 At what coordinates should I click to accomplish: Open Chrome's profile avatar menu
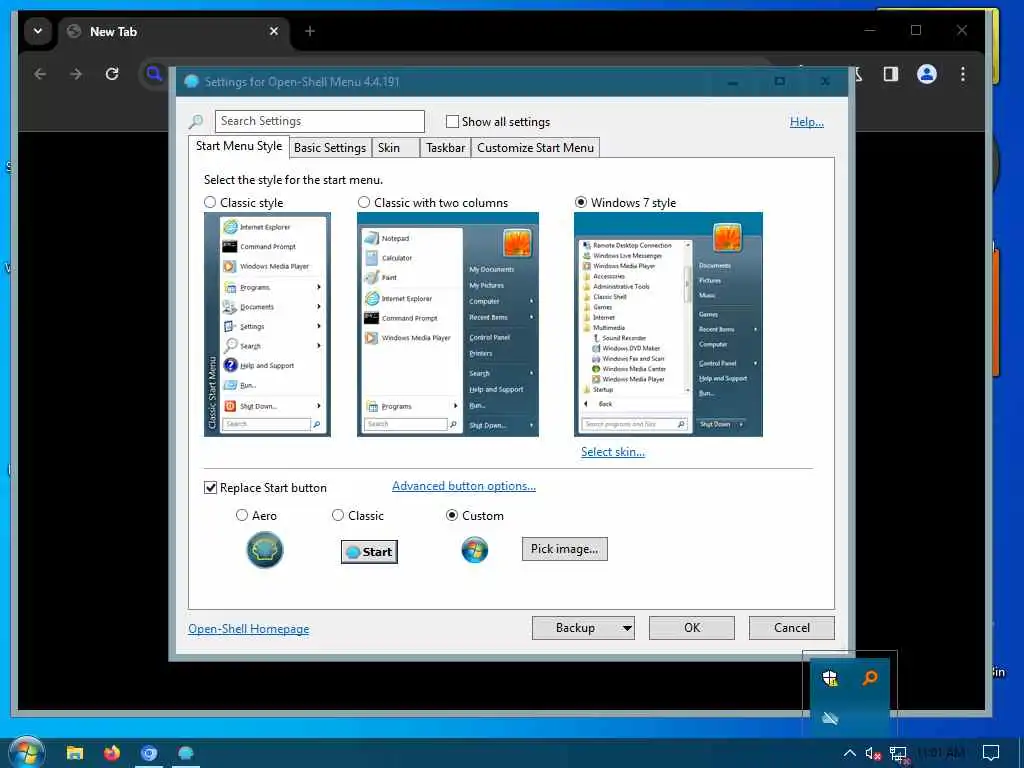[927, 74]
